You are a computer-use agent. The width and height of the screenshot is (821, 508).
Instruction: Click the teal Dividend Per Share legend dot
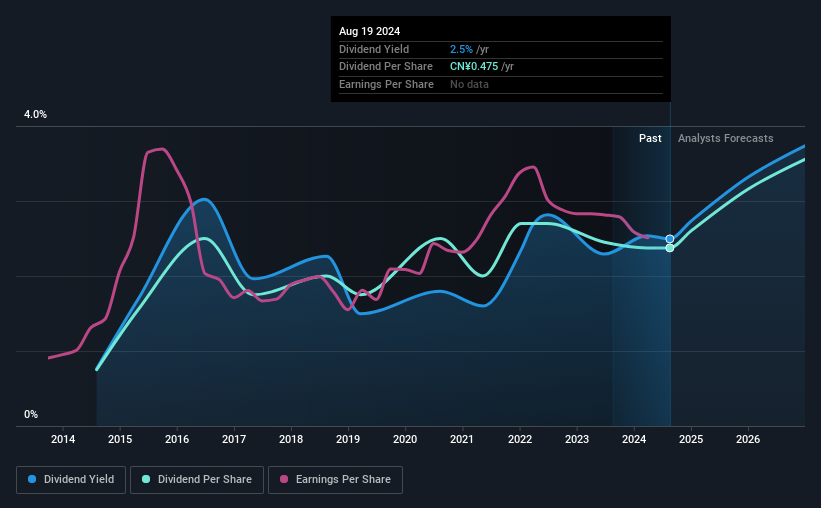pyautogui.click(x=146, y=479)
